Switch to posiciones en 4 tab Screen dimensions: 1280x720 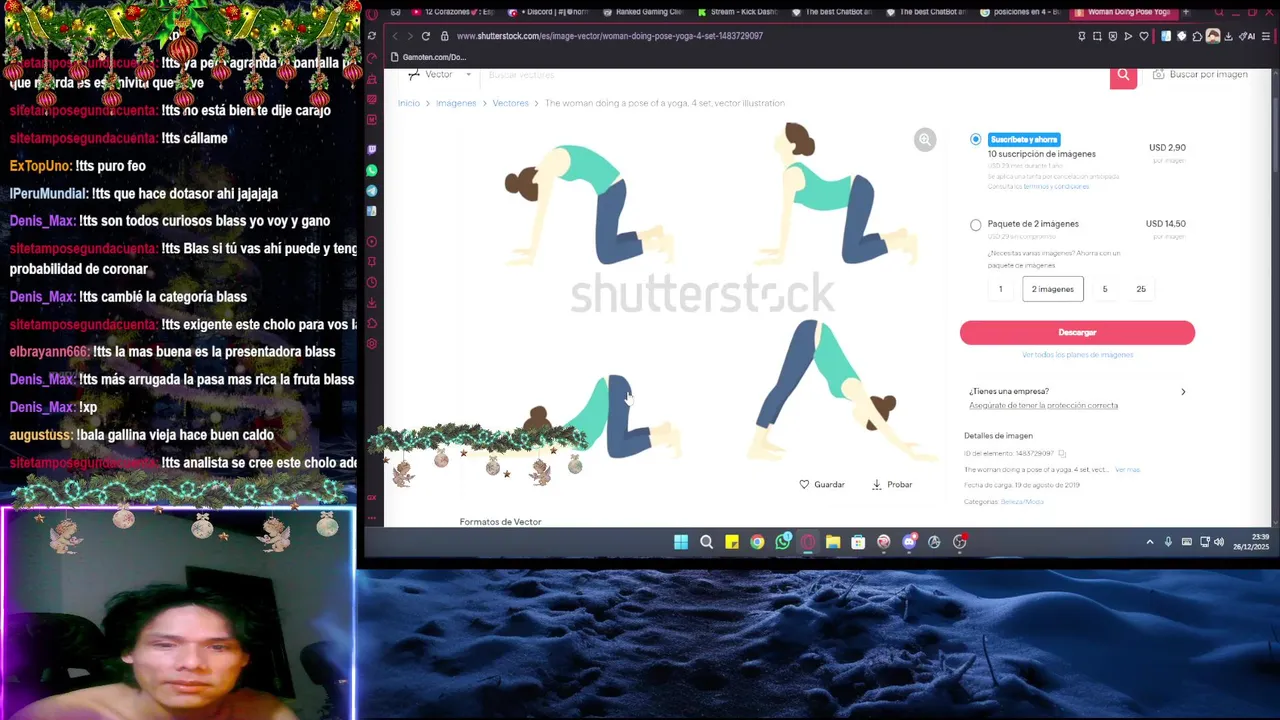tap(1021, 12)
